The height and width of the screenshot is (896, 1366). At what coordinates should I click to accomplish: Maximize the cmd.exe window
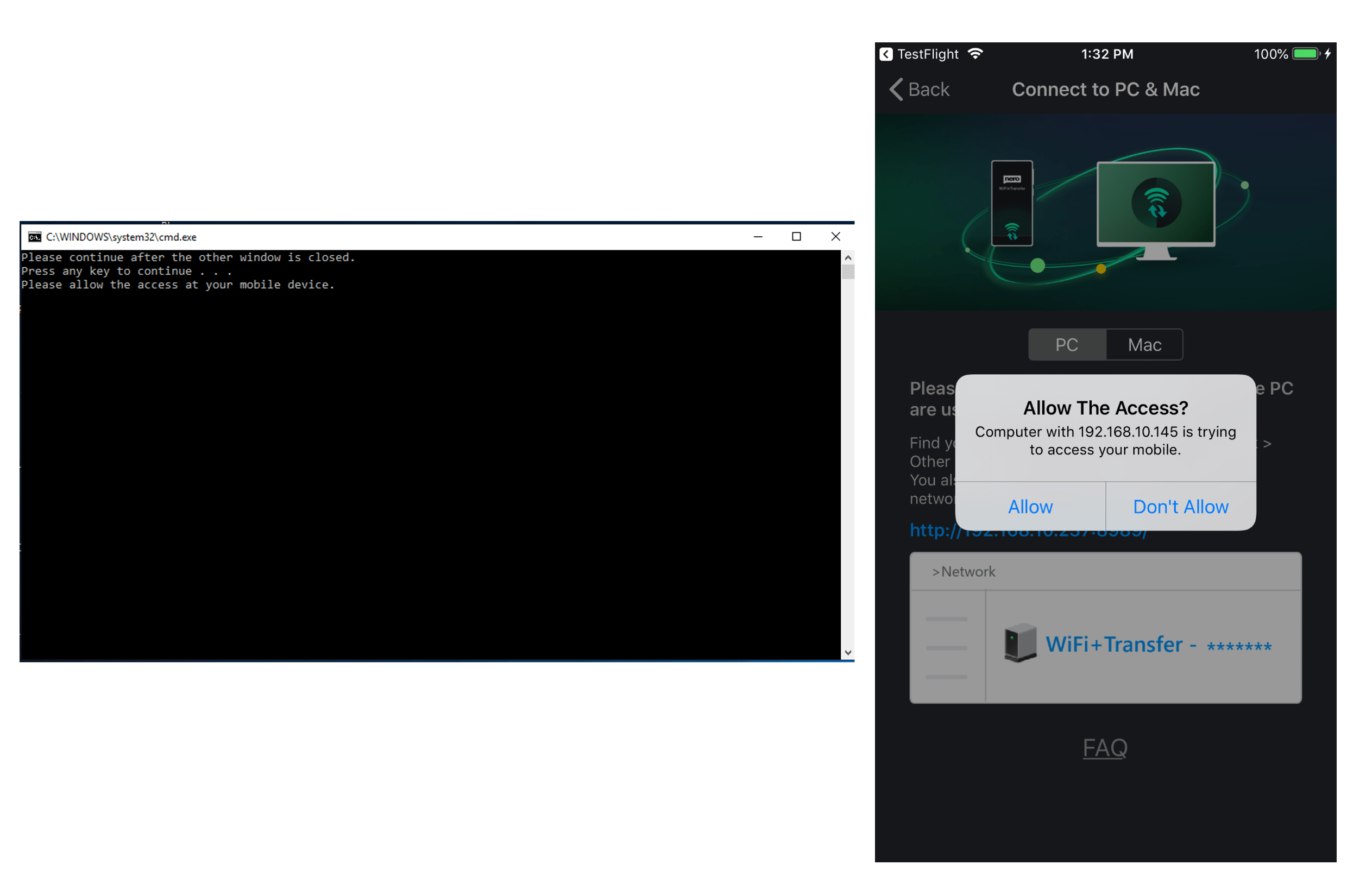coord(796,237)
